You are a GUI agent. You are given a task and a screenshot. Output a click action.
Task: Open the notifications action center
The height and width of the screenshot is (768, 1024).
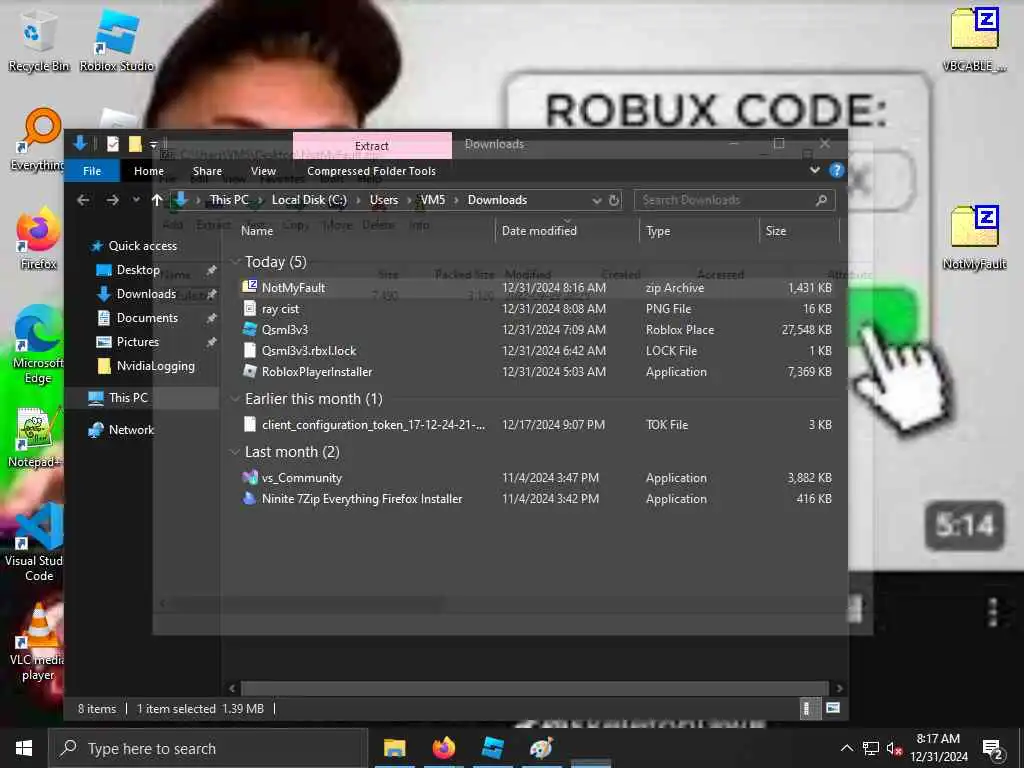pos(993,749)
